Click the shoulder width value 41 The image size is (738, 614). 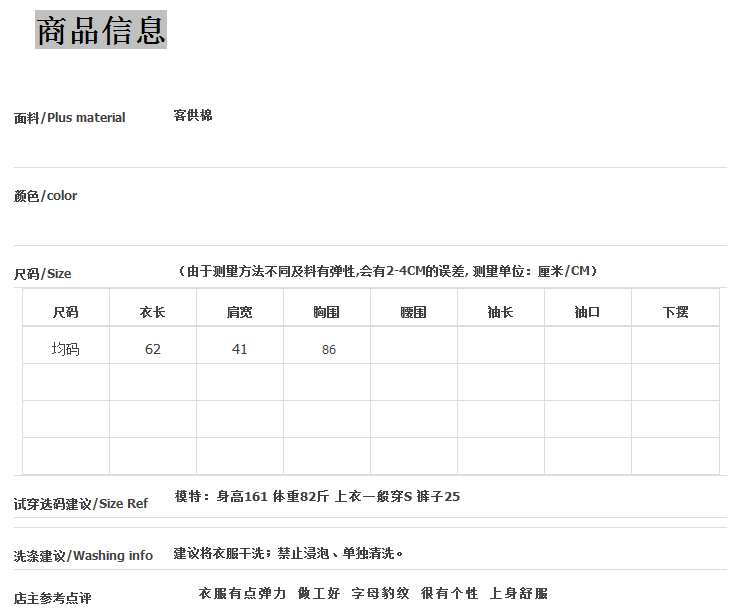point(239,349)
